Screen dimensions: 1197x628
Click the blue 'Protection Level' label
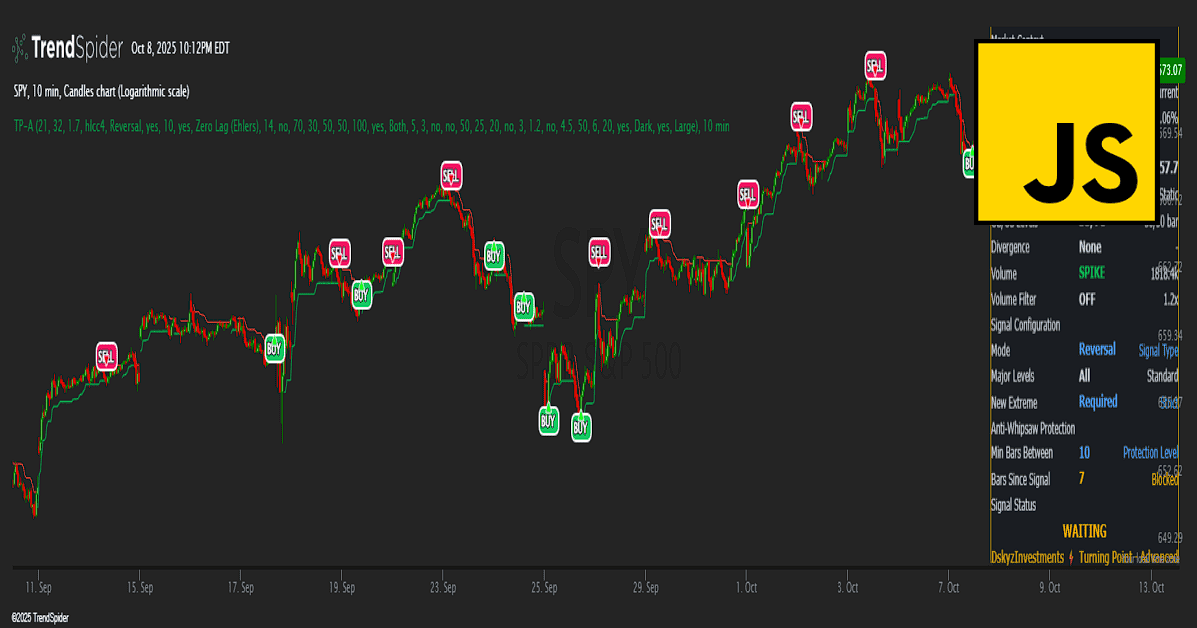tap(1150, 453)
